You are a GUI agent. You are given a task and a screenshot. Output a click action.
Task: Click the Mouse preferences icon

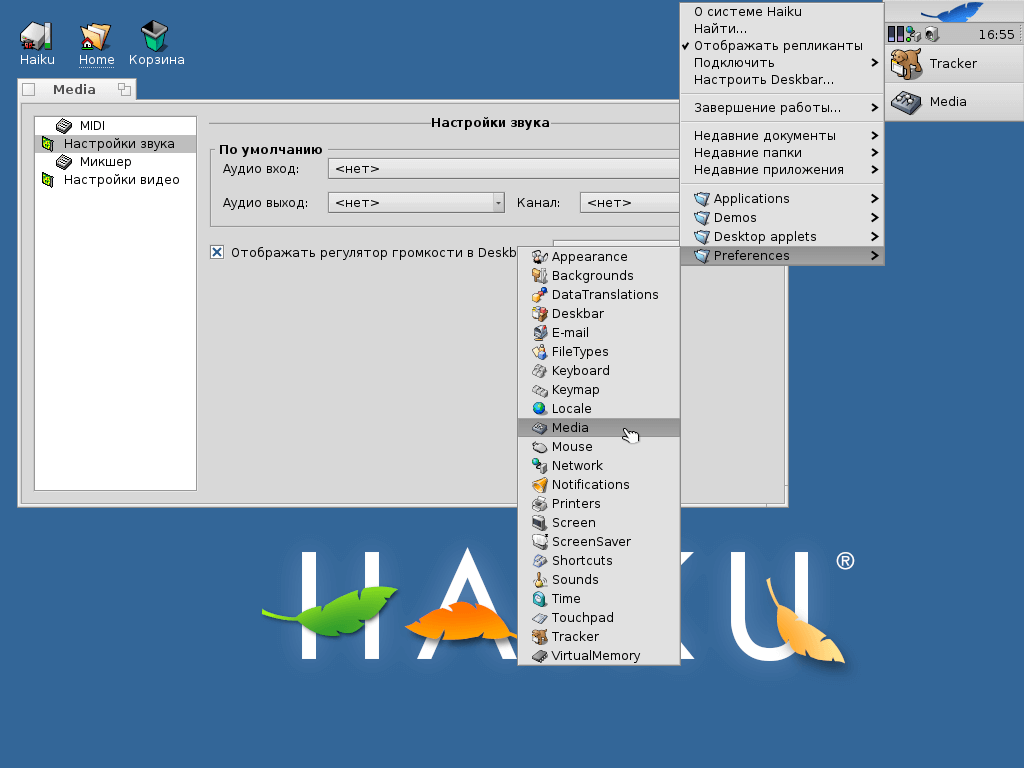coord(539,447)
